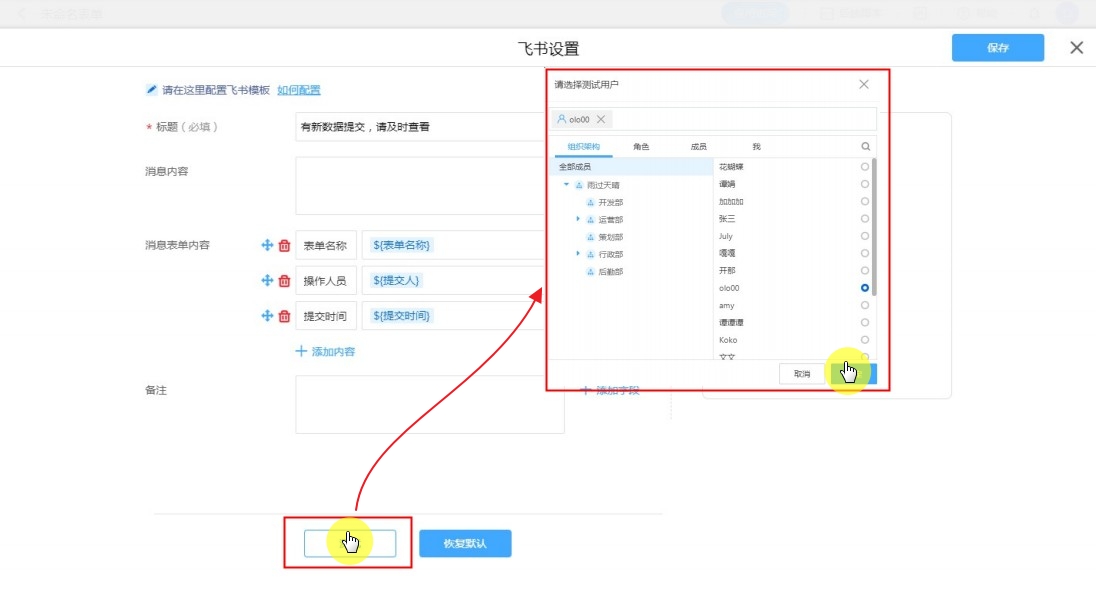This screenshot has height=590, width=1096.
Task: Click the move handle for 操作人员 row
Action: 267,281
